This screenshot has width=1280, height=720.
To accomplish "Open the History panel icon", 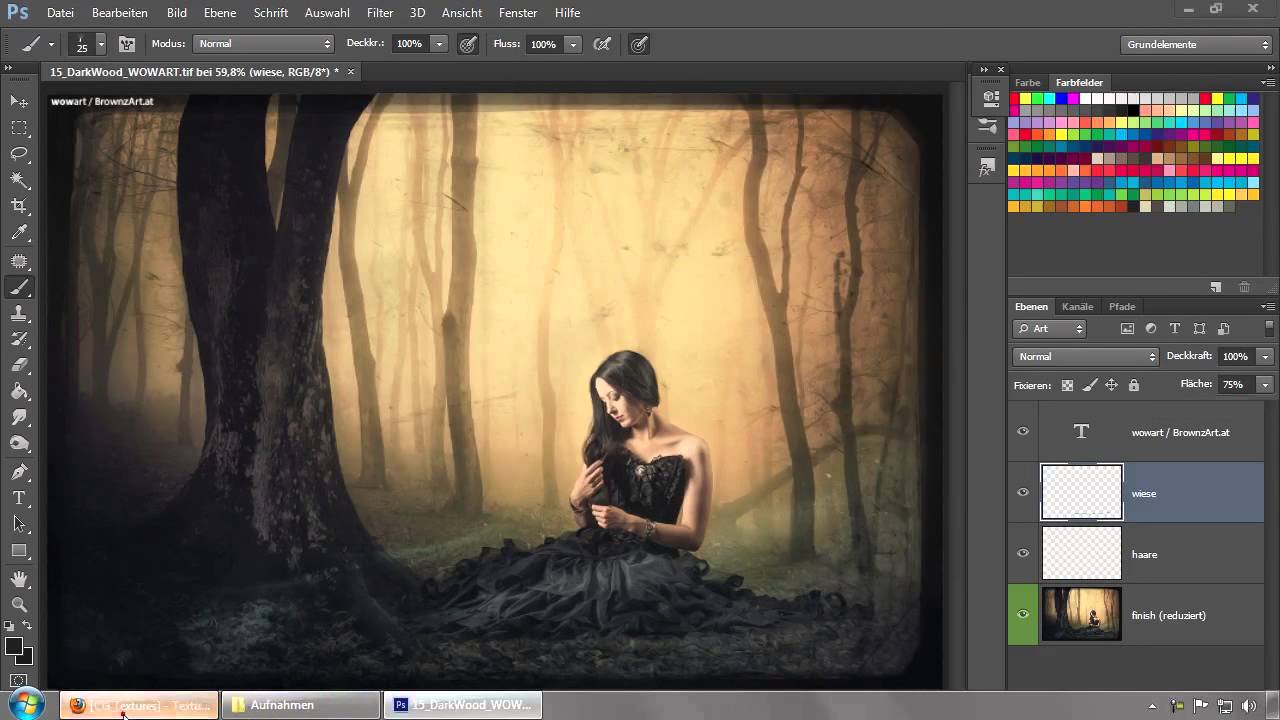I will click(x=990, y=97).
